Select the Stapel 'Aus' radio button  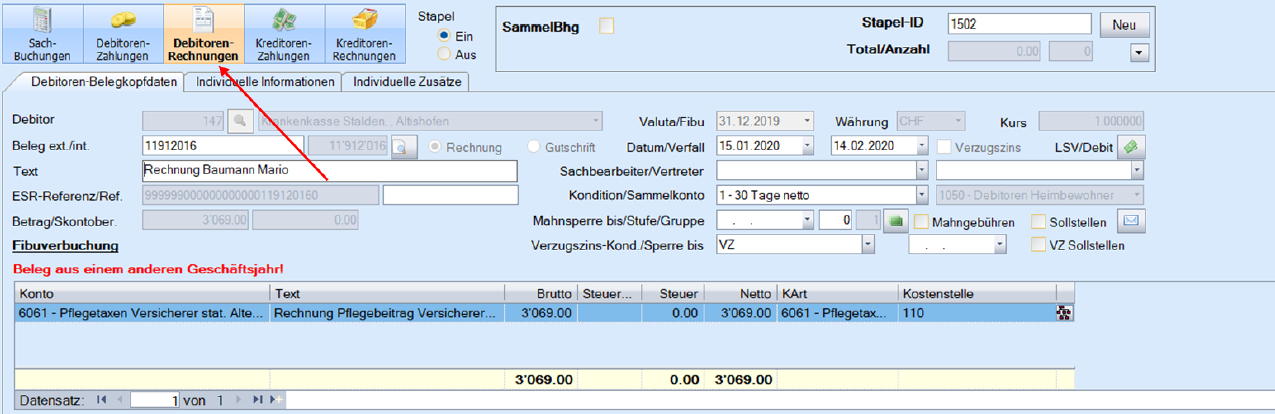click(443, 55)
